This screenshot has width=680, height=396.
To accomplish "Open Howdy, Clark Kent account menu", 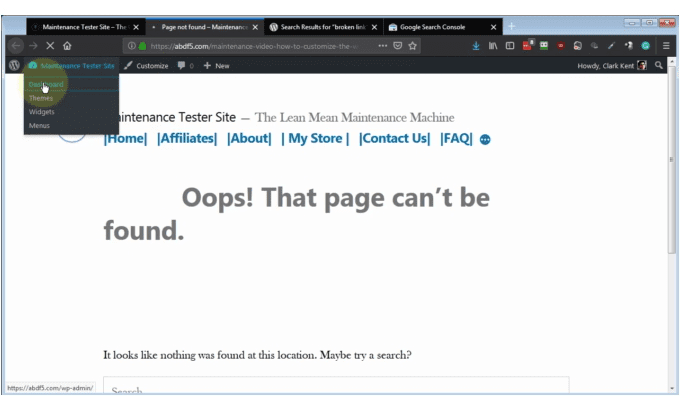I will click(612, 65).
